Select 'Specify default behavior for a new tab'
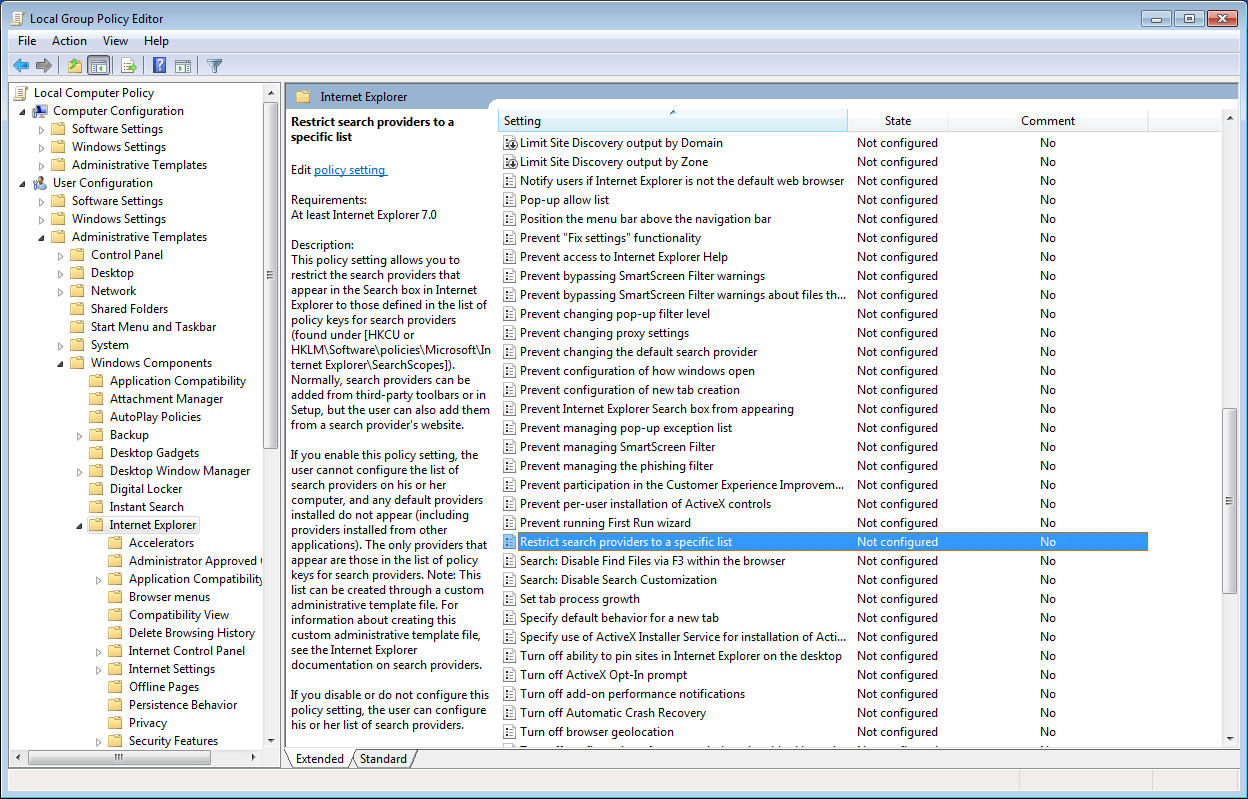Viewport: 1248px width, 799px height. (619, 618)
